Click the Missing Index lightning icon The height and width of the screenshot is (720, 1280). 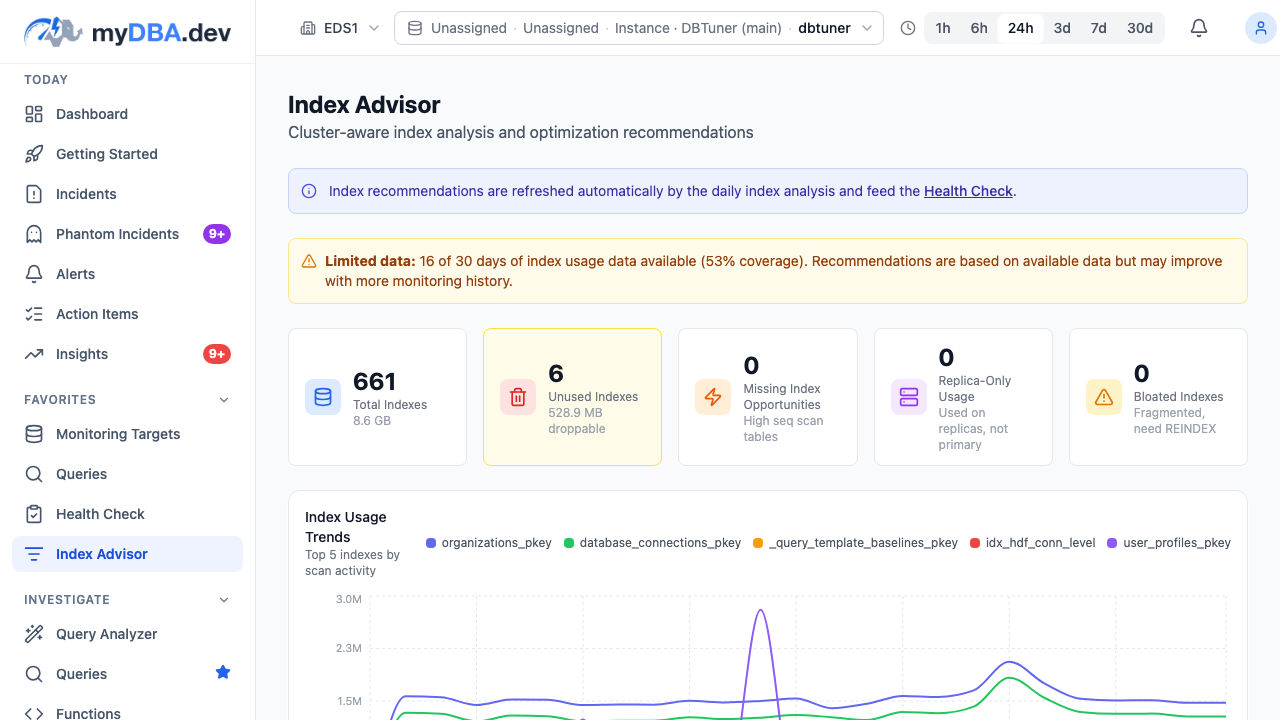713,397
